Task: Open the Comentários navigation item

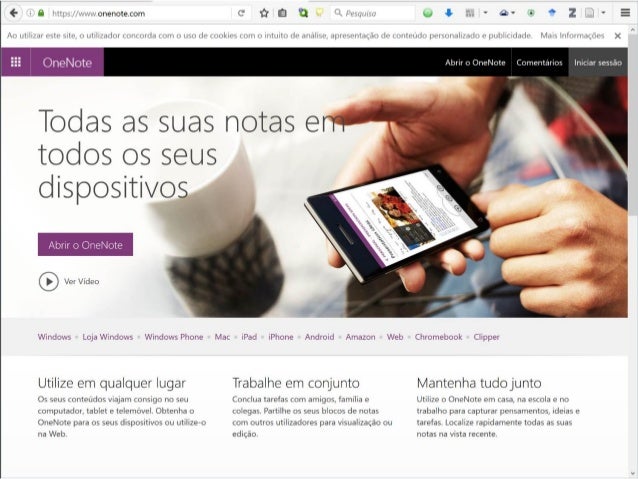Action: click(540, 63)
